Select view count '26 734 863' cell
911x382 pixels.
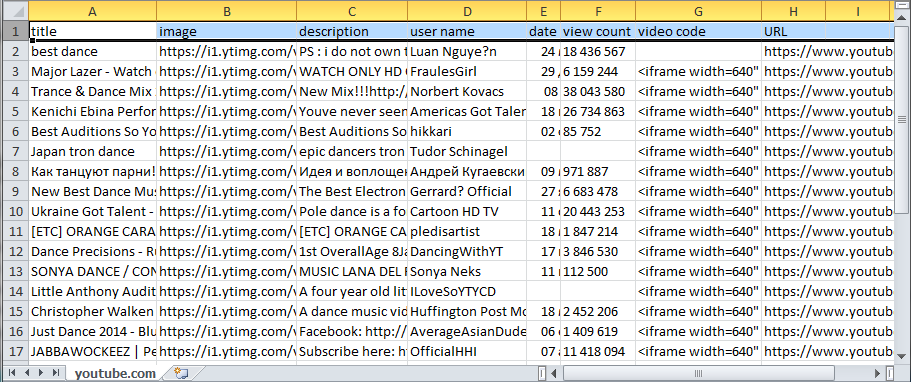point(598,112)
